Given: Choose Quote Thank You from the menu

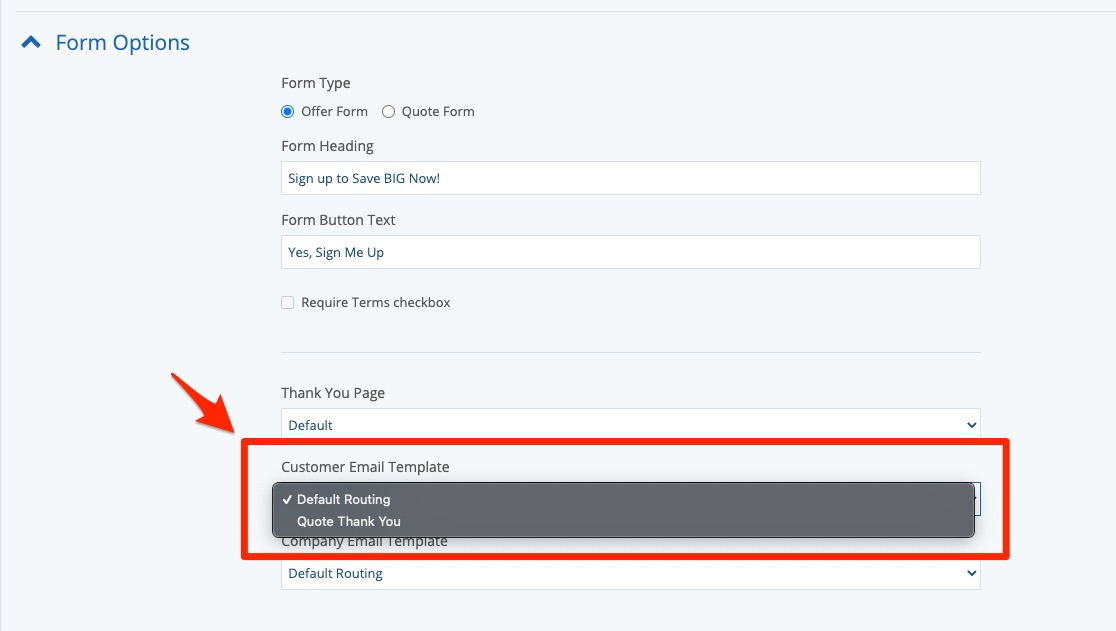Looking at the screenshot, I should pyautogui.click(x=348, y=521).
